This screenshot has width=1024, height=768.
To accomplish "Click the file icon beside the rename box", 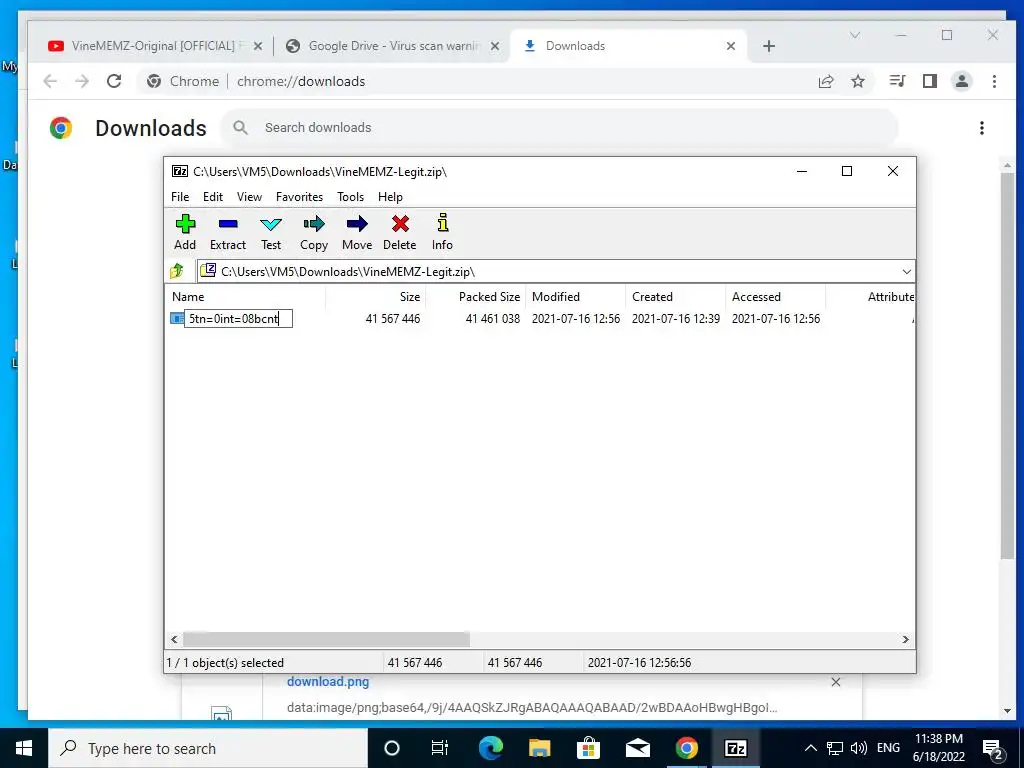I will [x=177, y=318].
